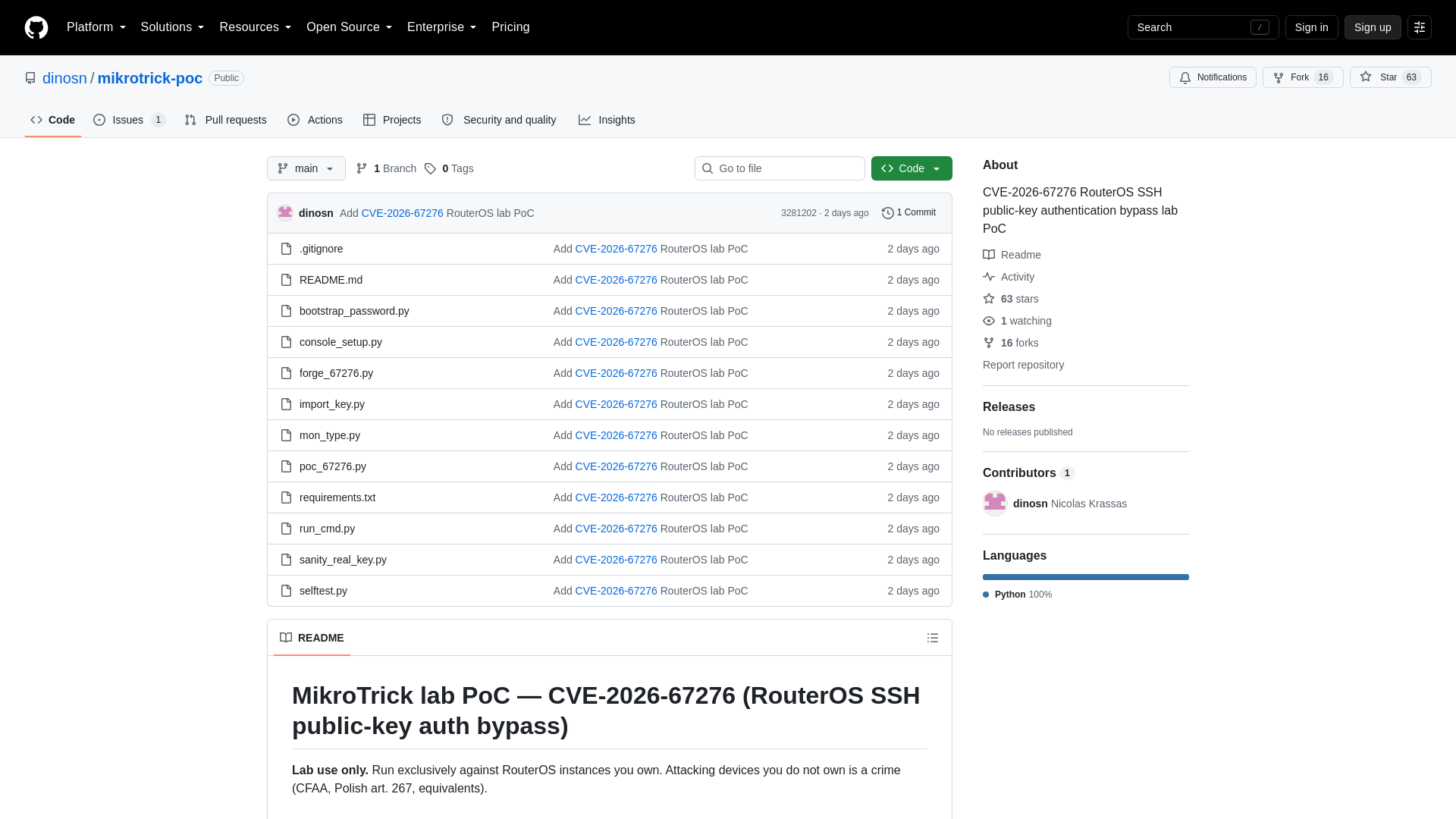The width and height of the screenshot is (1456, 819).
Task: Open Security and quality tab
Action: point(499,120)
